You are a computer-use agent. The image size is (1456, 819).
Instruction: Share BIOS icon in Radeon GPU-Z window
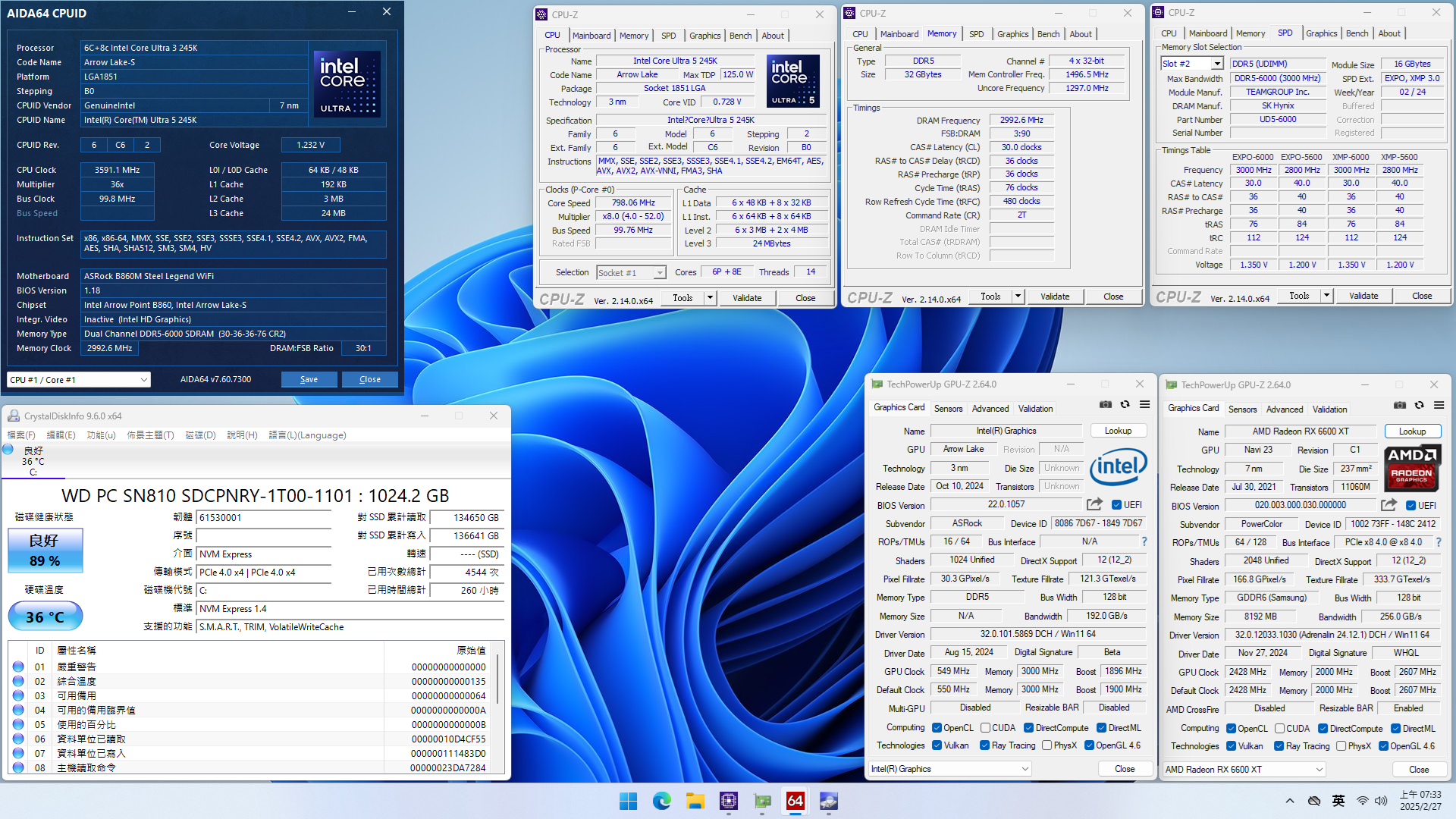[x=1389, y=505]
